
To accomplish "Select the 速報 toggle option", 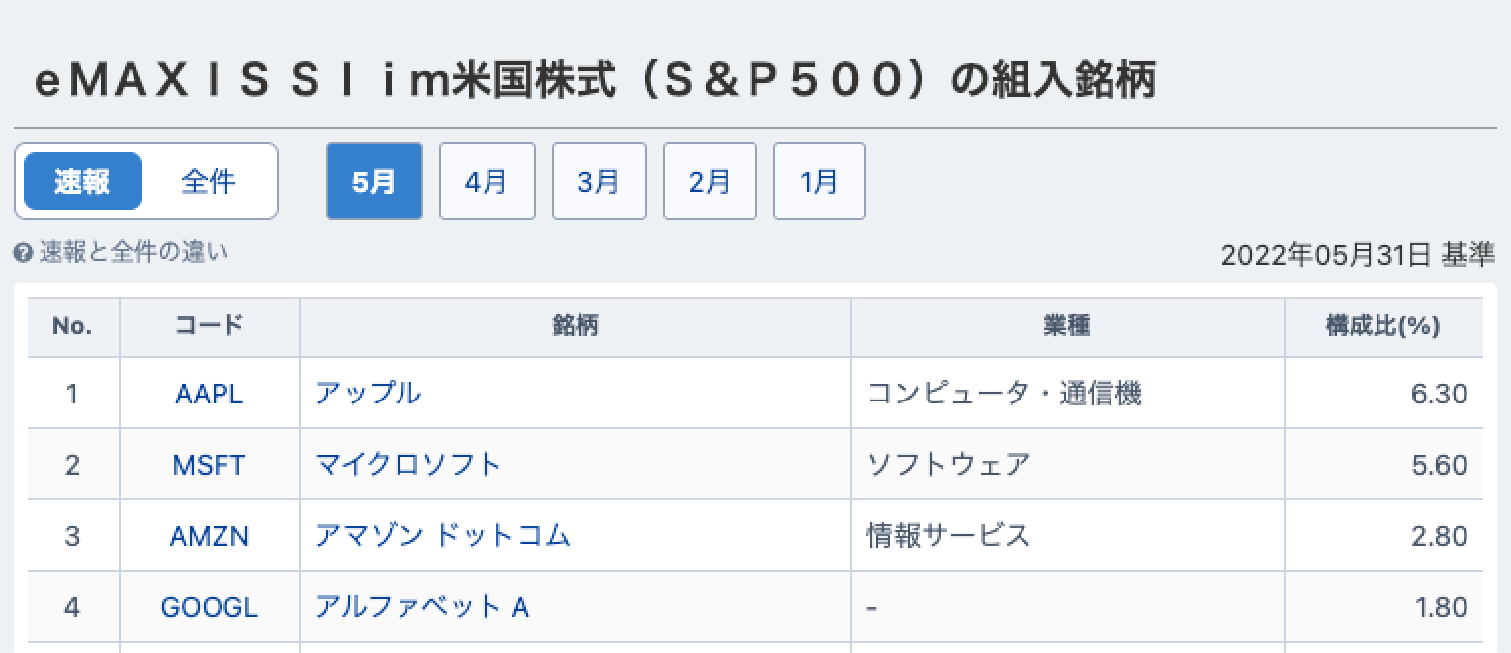I will click(83, 181).
